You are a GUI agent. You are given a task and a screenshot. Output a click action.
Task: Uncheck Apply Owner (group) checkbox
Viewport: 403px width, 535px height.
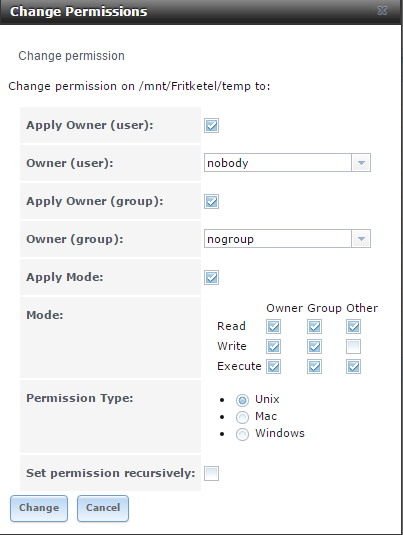click(212, 201)
